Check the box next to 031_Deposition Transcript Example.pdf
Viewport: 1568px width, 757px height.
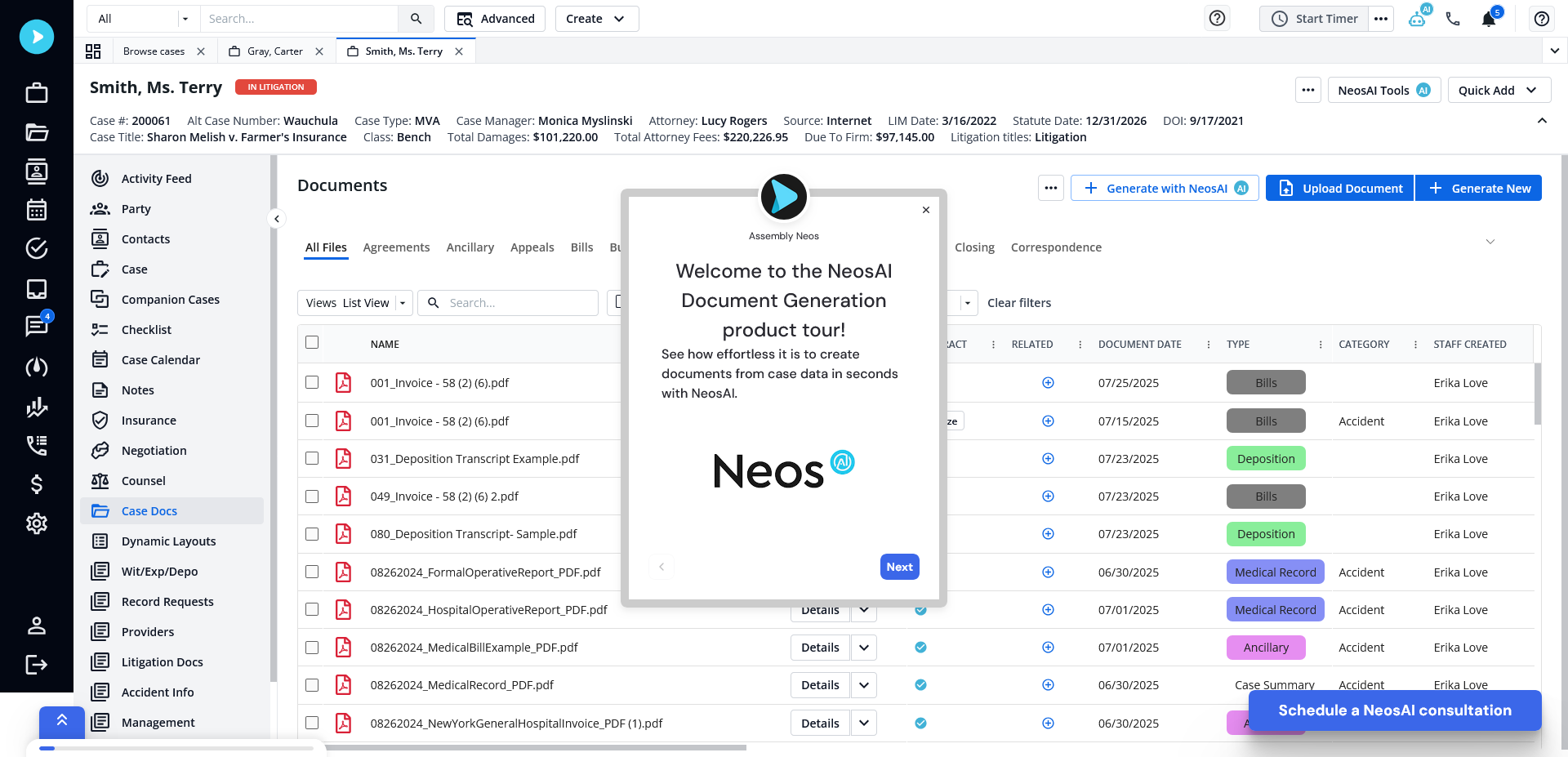coord(311,458)
